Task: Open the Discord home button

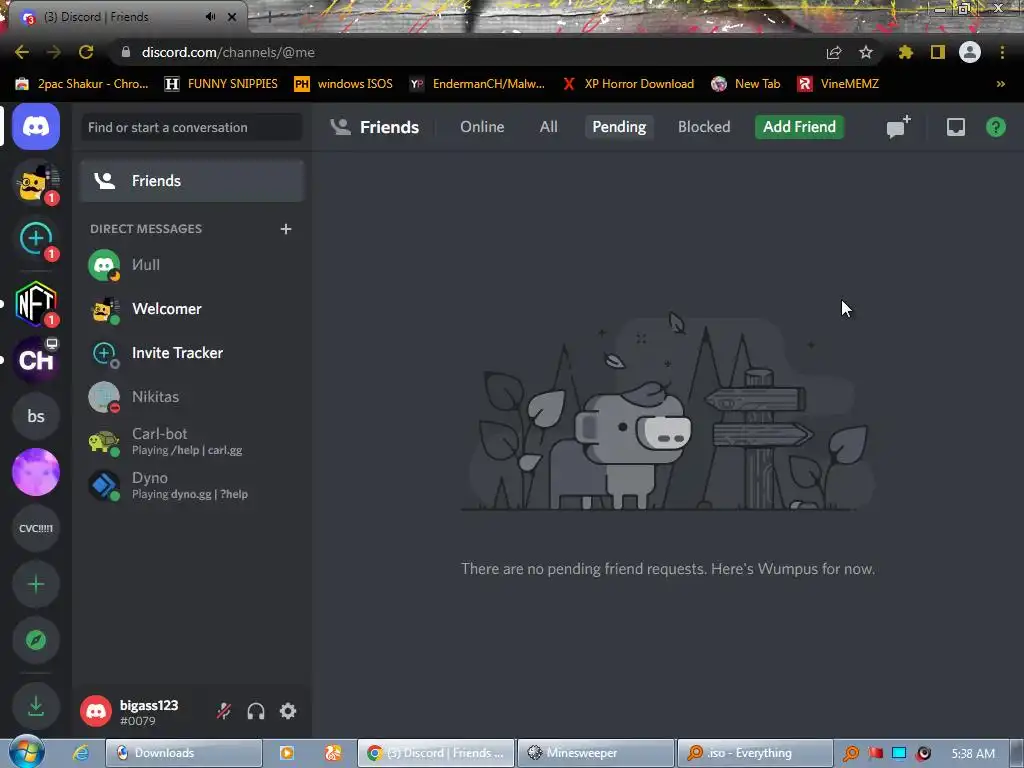Action: coord(36,127)
